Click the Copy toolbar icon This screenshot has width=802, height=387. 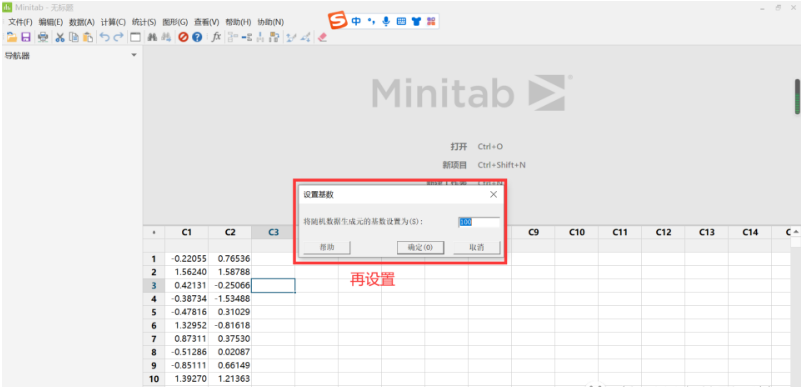coord(74,37)
